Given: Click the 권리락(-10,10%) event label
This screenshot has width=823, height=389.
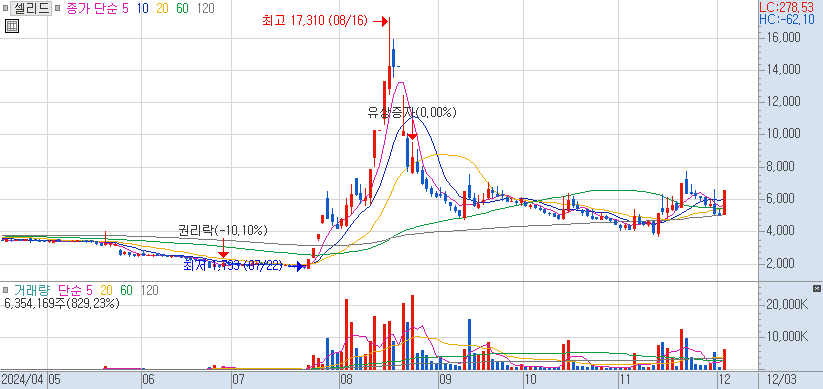Looking at the screenshot, I should [223, 230].
